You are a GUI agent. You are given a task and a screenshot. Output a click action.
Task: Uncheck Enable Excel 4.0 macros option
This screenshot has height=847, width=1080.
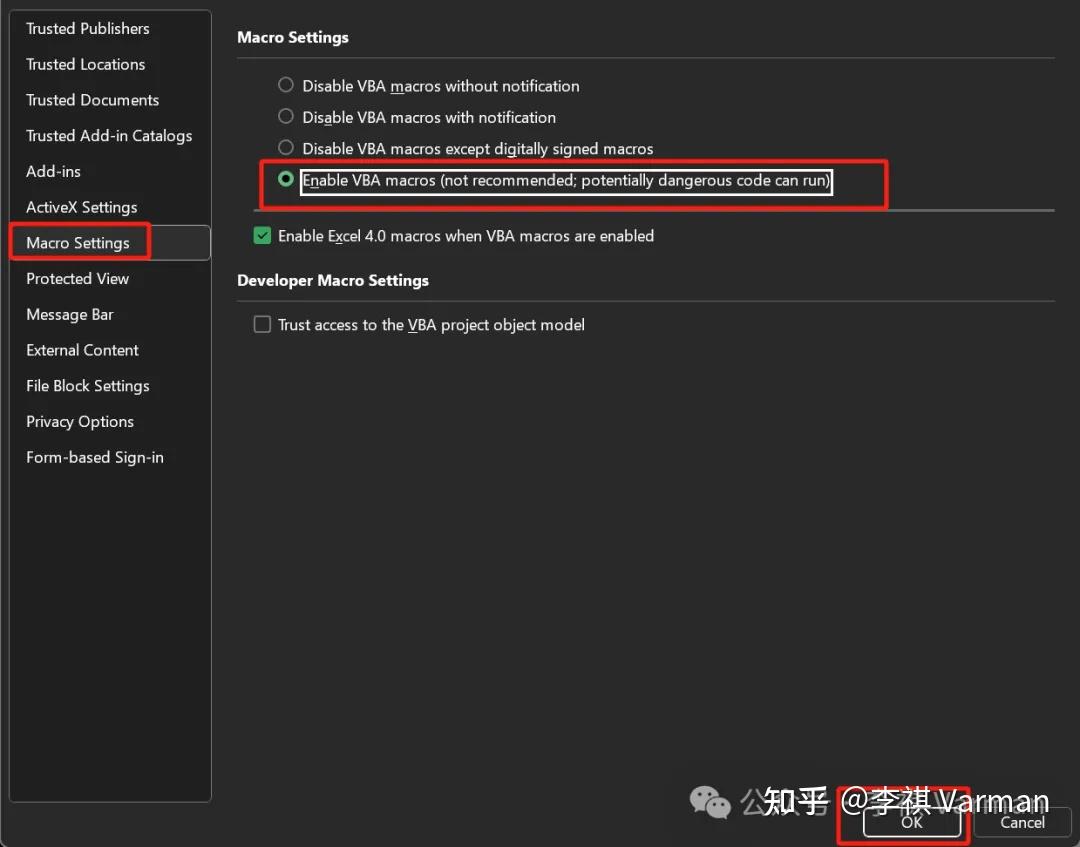coord(262,236)
